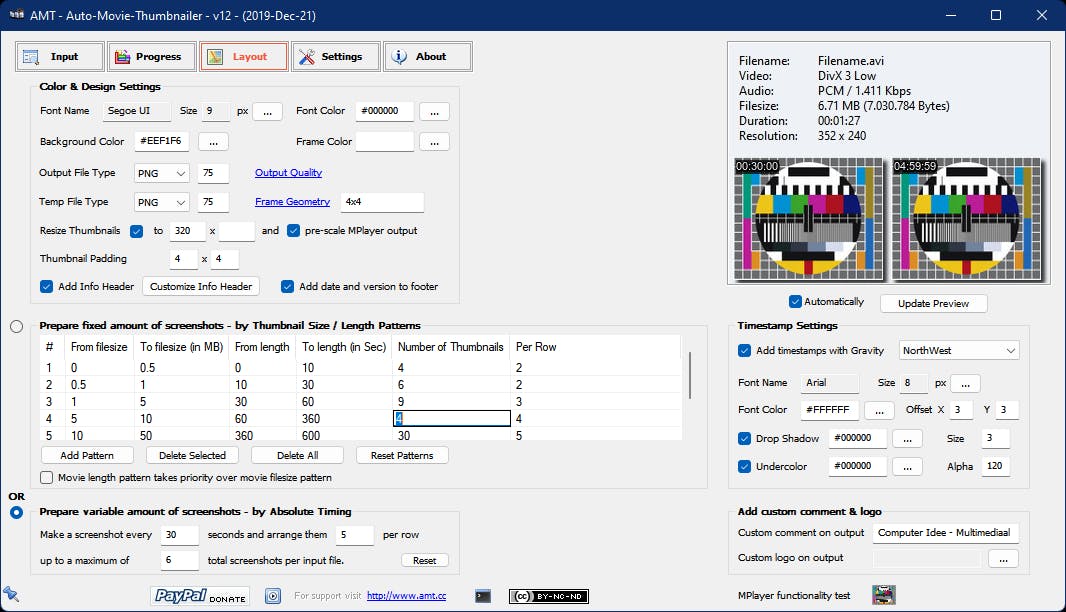Click the empty resize height field
Viewport: 1066px width, 612px height.
point(237,231)
